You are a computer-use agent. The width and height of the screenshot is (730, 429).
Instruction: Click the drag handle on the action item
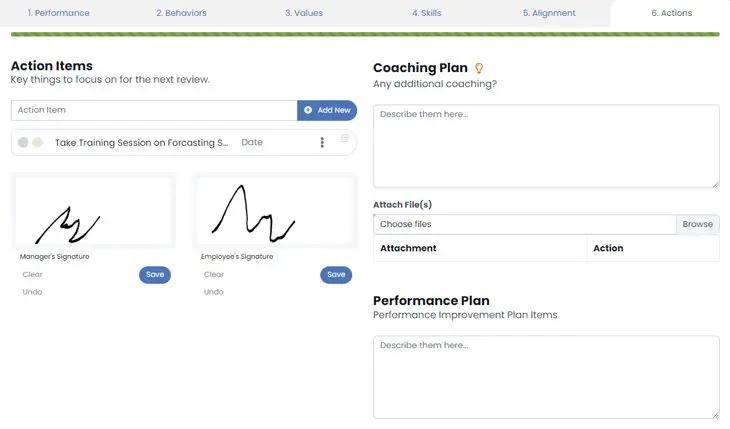(345, 138)
